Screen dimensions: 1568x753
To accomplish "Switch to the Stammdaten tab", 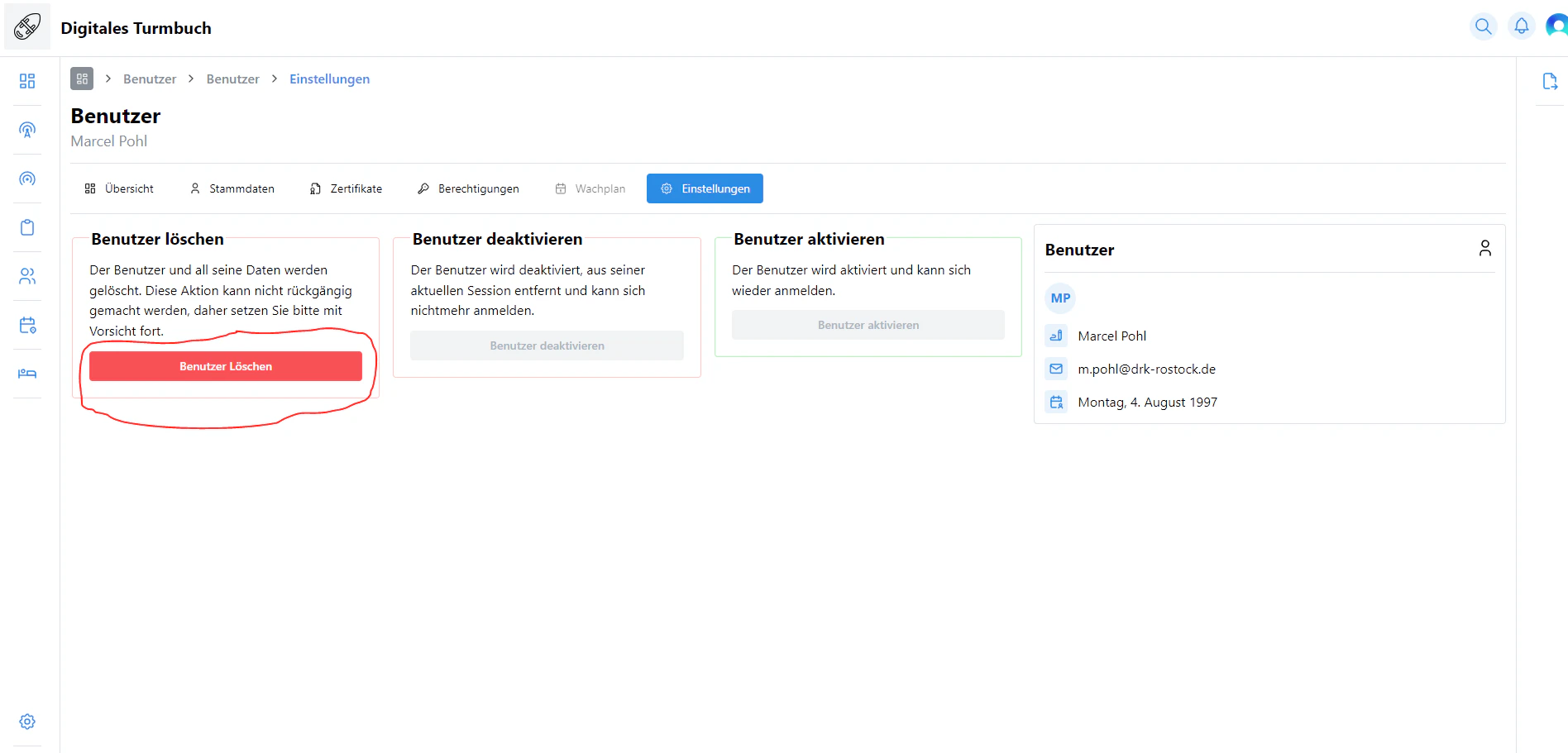I will tap(232, 188).
